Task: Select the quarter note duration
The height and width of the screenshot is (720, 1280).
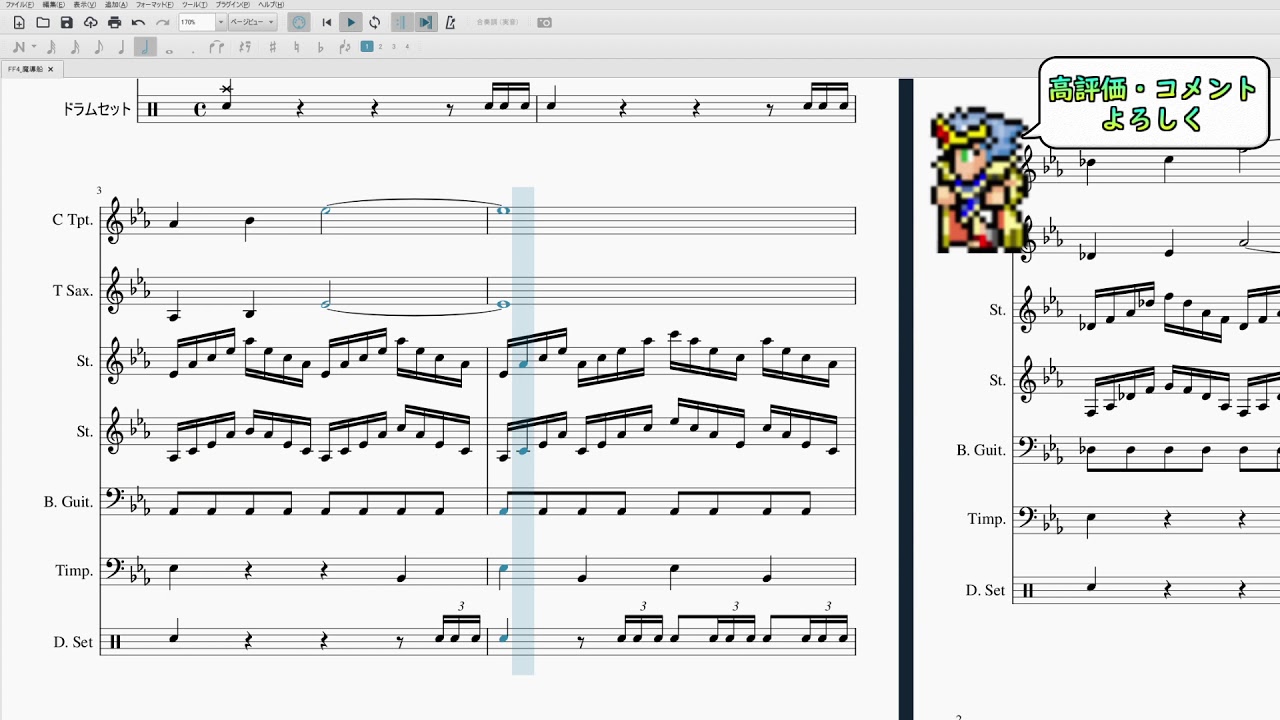Action: pyautogui.click(x=121, y=47)
